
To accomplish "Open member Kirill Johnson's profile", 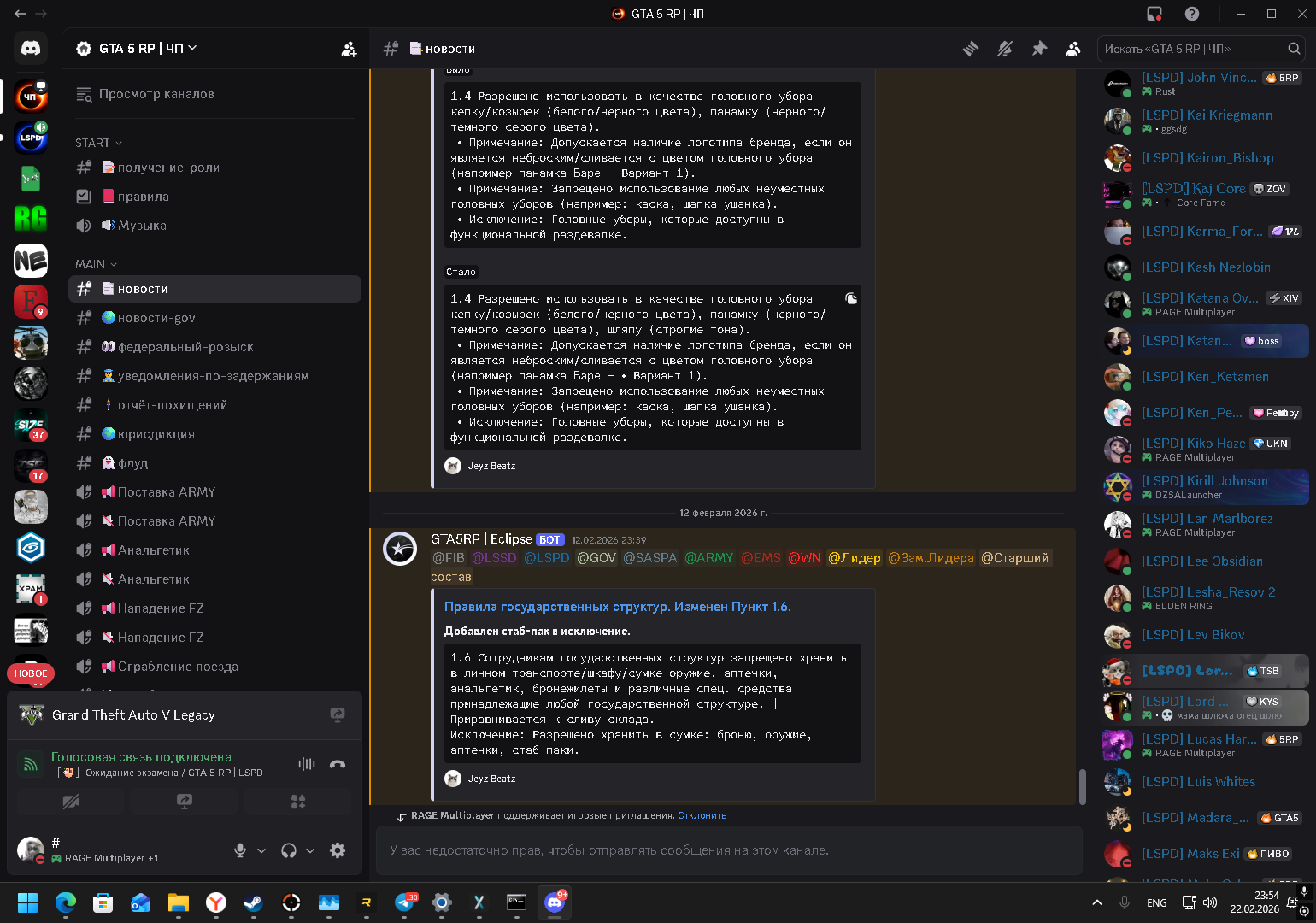I will click(x=1205, y=487).
